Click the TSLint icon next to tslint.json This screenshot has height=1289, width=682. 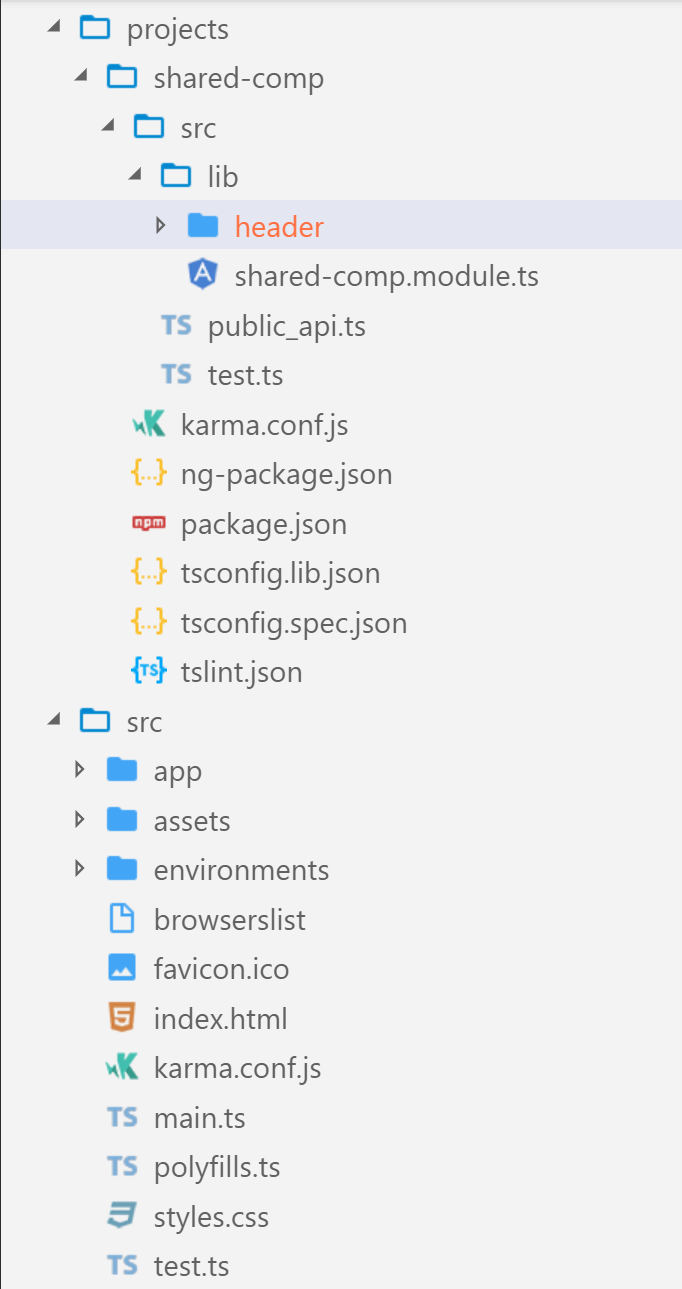(x=149, y=671)
